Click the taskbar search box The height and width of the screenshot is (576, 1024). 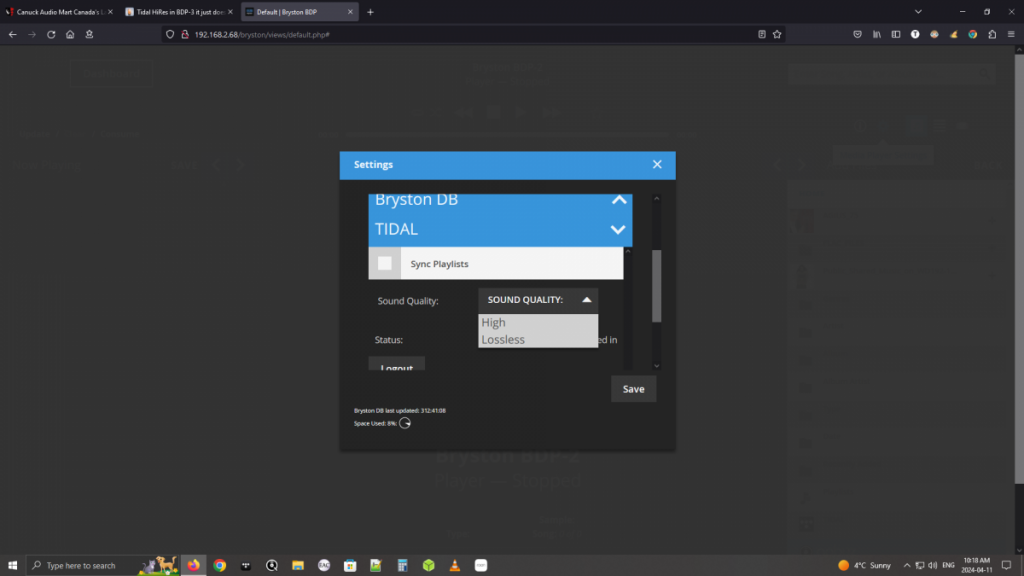point(103,566)
